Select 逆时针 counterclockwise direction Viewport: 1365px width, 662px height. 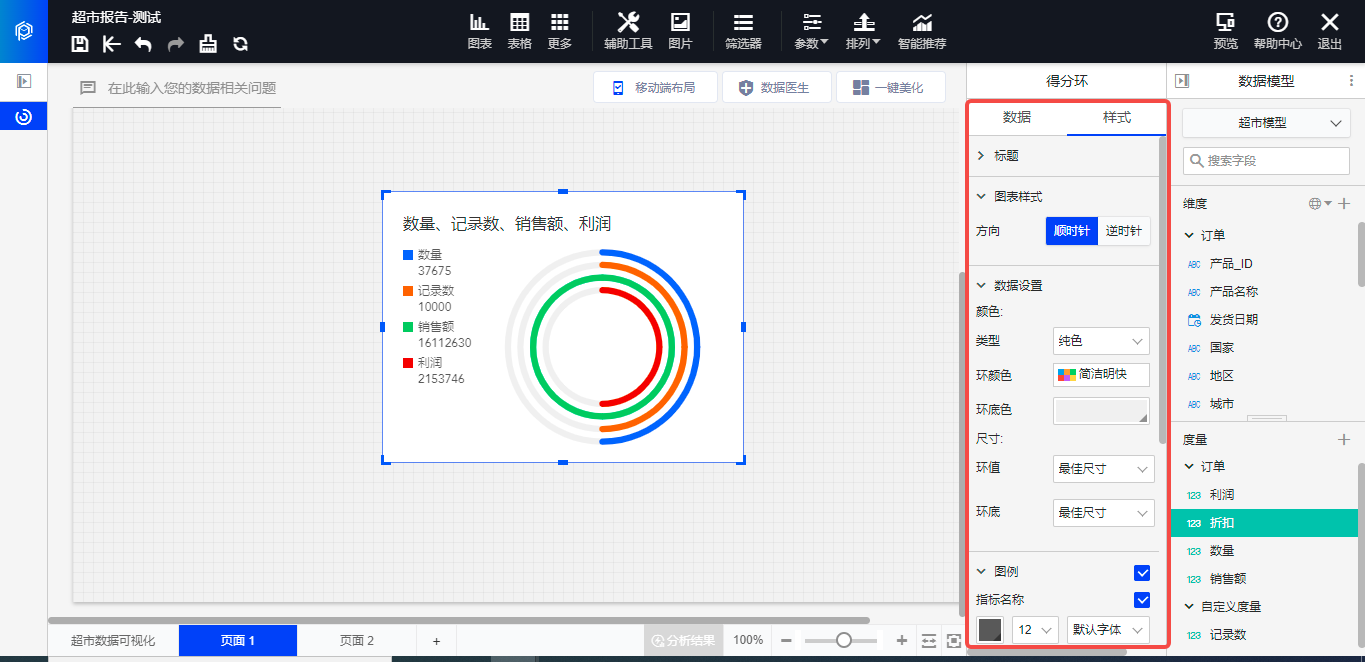(x=1124, y=231)
